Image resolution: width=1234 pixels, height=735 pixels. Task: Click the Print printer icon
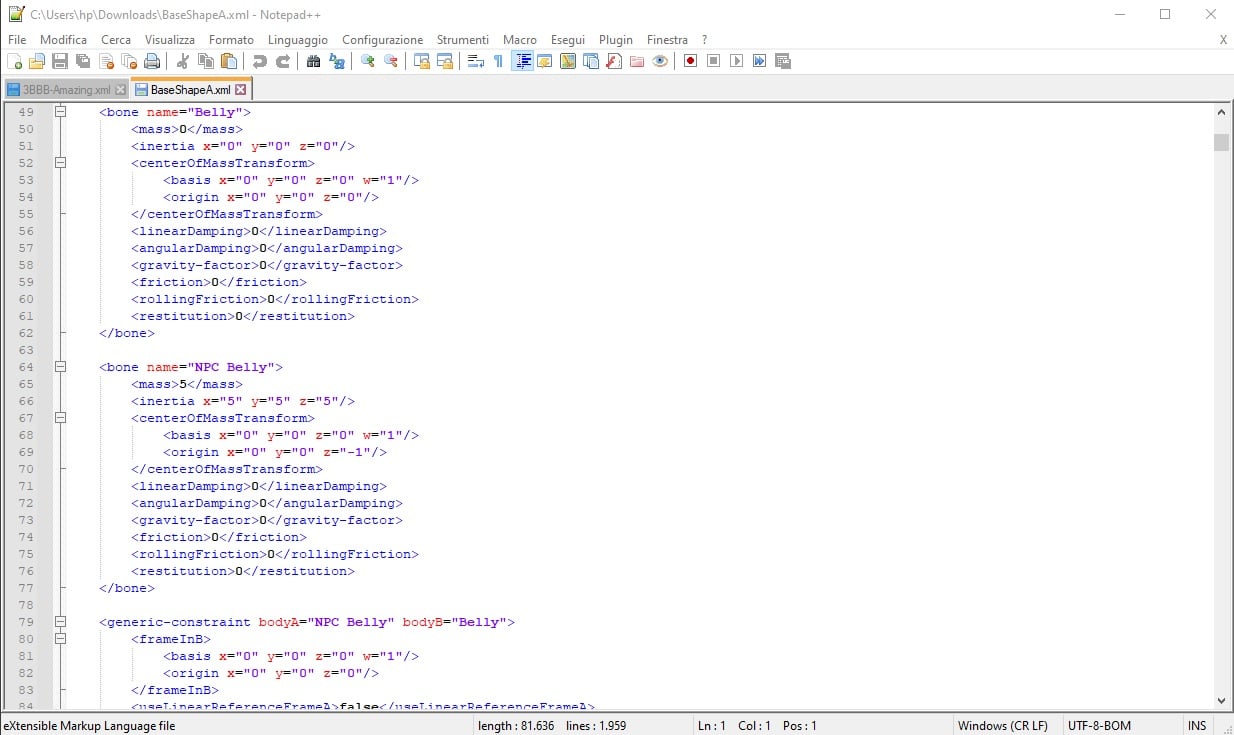click(x=152, y=61)
